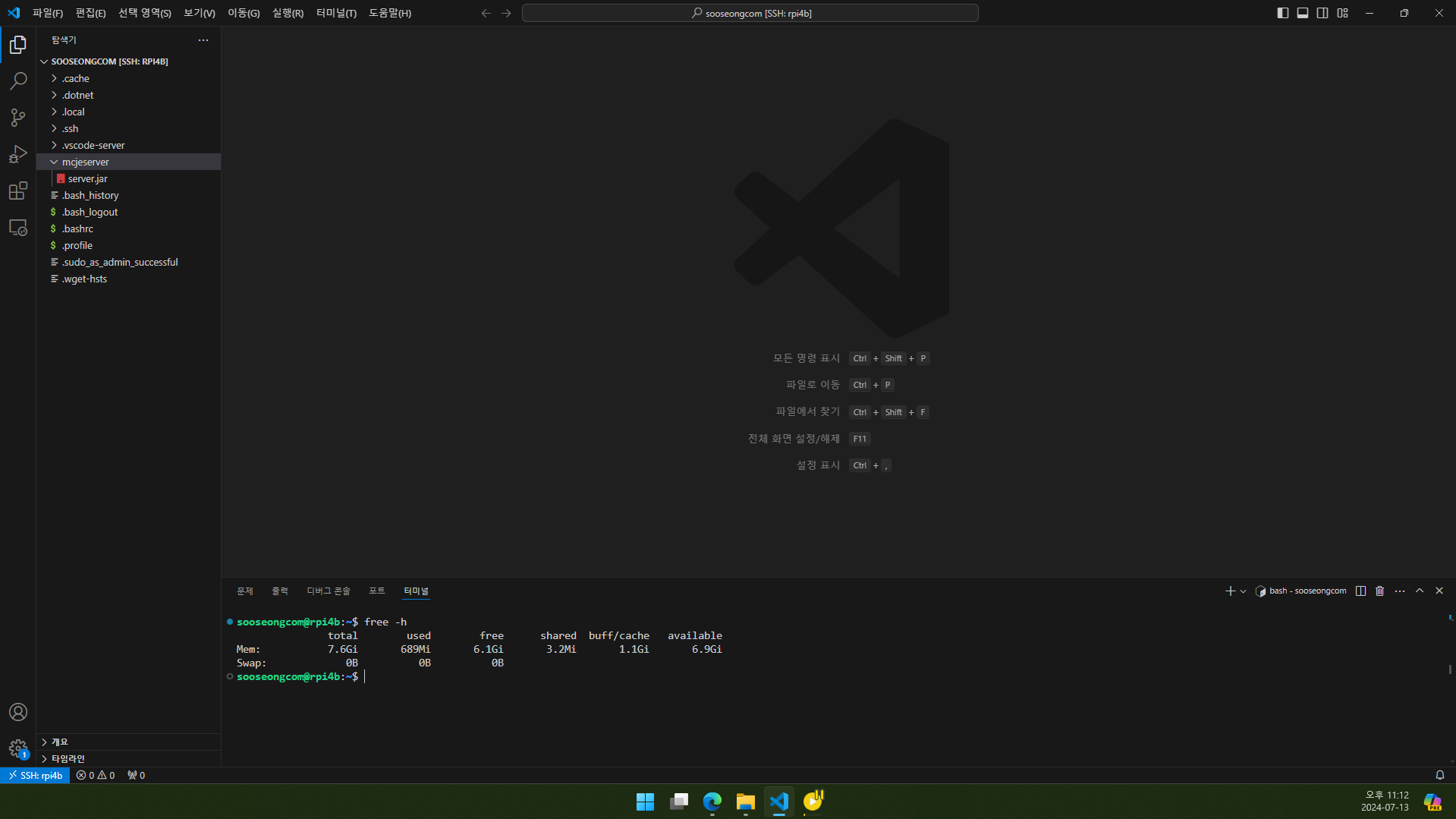Screen dimensions: 1456x819
Task: Click the SSH: rpi4b remote indicator
Action: (x=36, y=775)
